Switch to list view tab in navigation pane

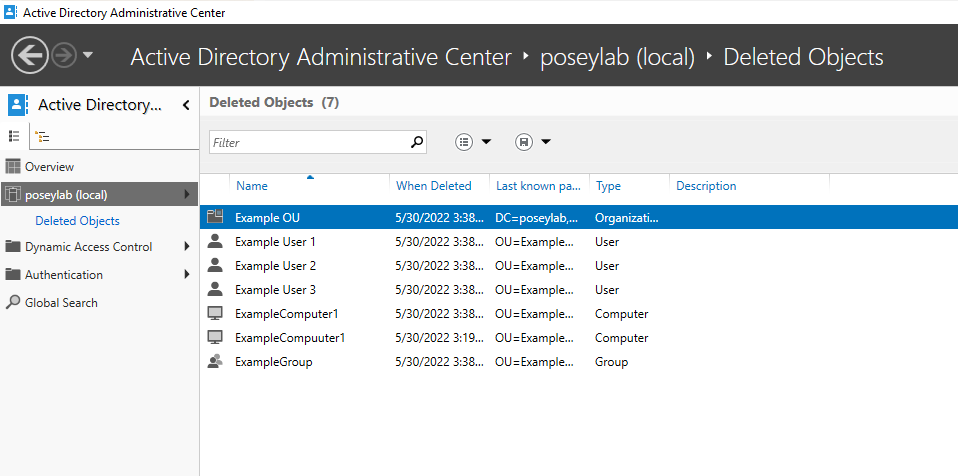15,136
